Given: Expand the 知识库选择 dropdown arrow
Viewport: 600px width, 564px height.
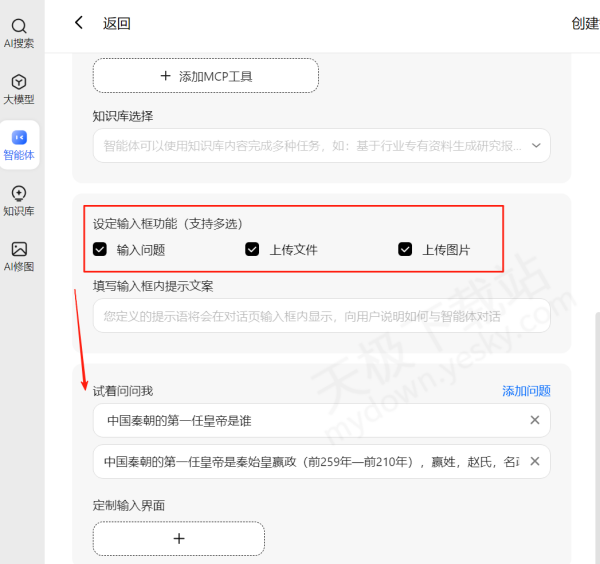Looking at the screenshot, I should click(x=536, y=146).
